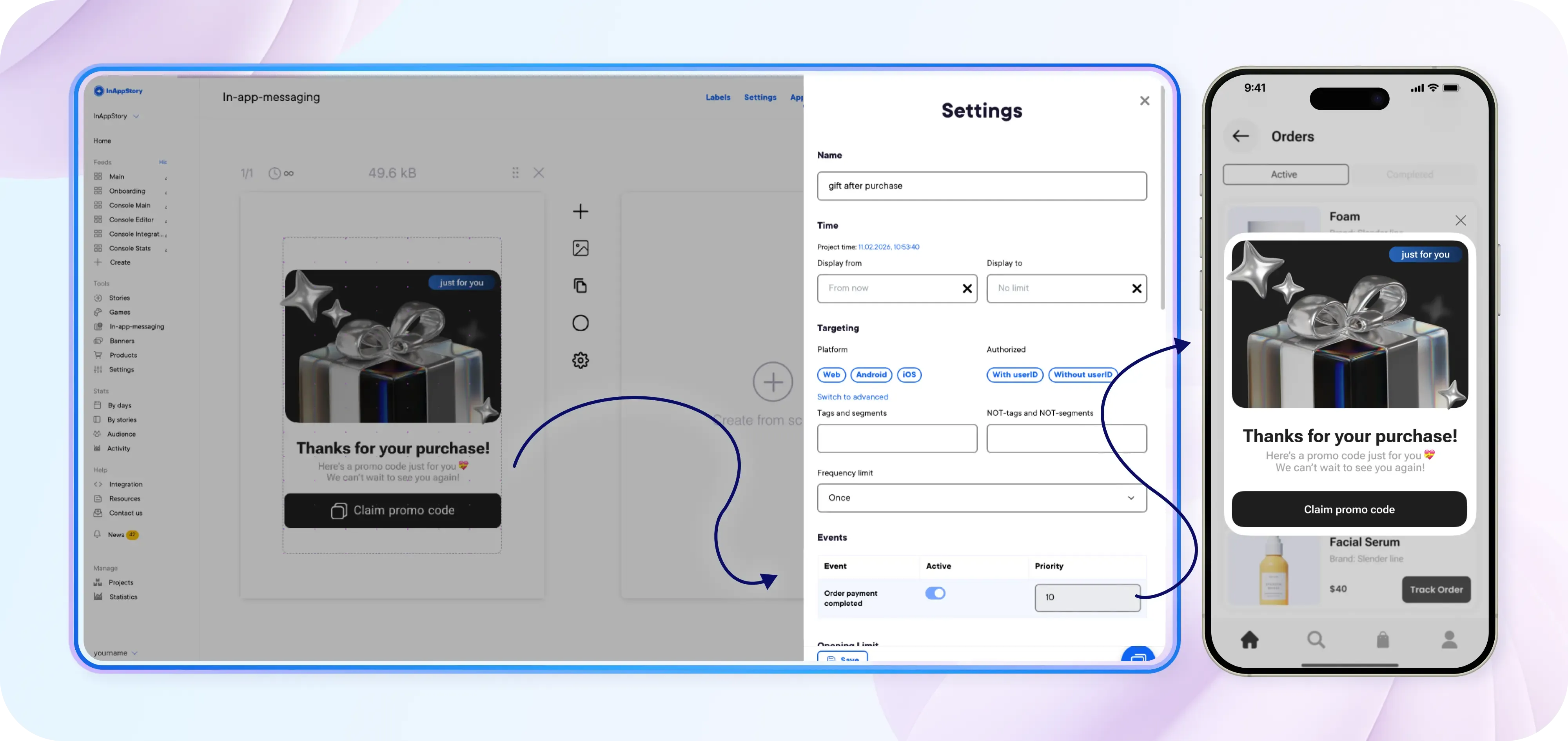Tap the back arrow in Orders
The width and height of the screenshot is (1568, 741).
click(1241, 136)
